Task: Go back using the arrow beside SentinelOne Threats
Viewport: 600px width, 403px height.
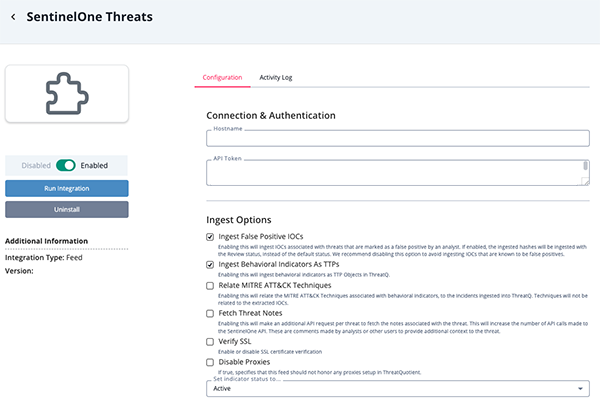Action: (13, 17)
